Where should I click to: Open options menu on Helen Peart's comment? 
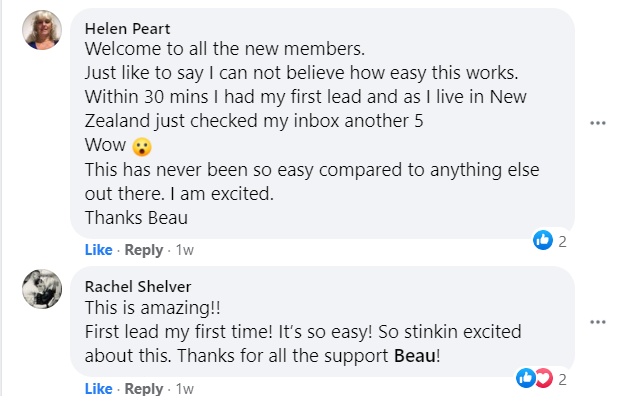pyautogui.click(x=597, y=123)
